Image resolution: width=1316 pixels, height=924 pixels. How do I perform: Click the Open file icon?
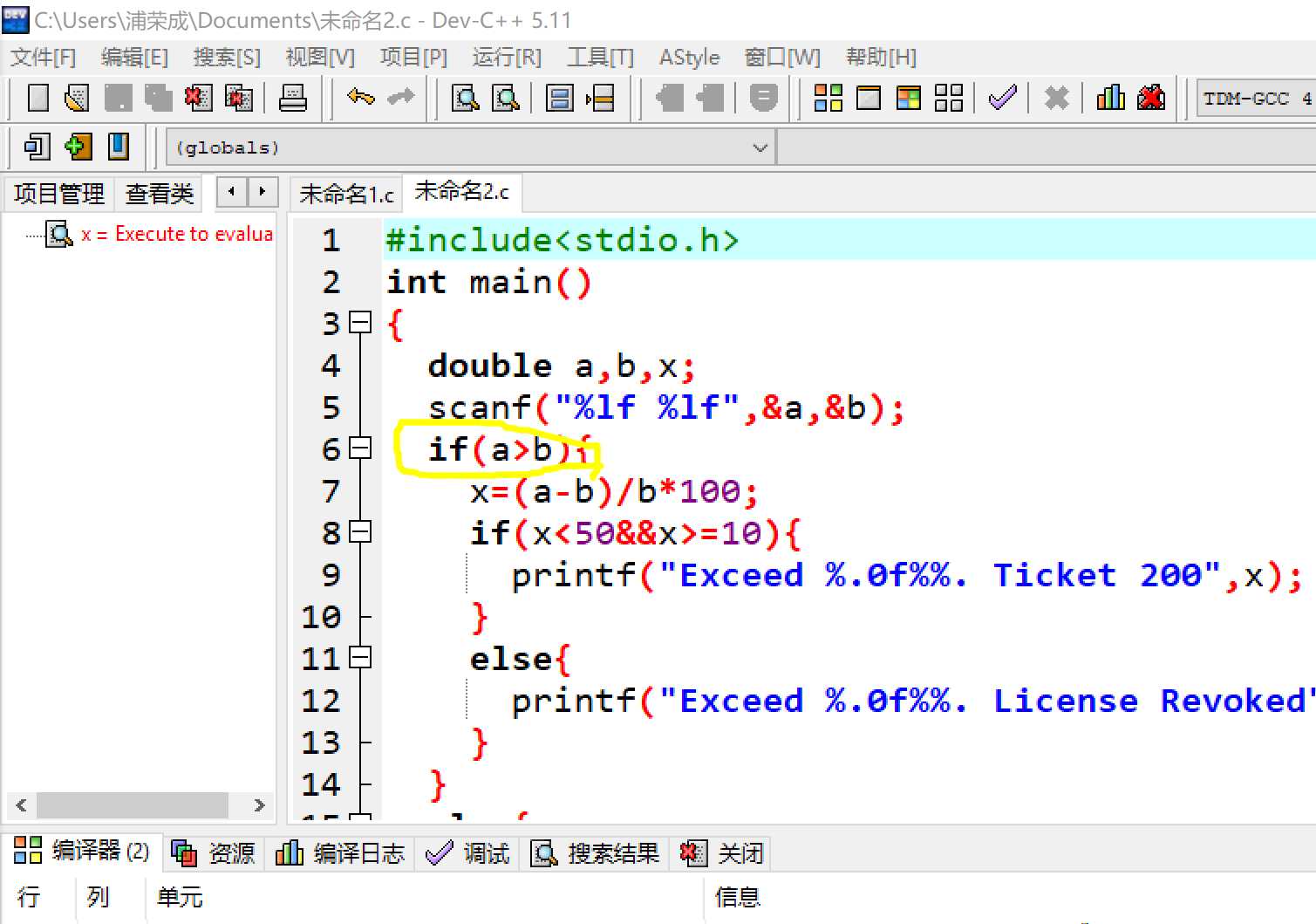pyautogui.click(x=77, y=98)
